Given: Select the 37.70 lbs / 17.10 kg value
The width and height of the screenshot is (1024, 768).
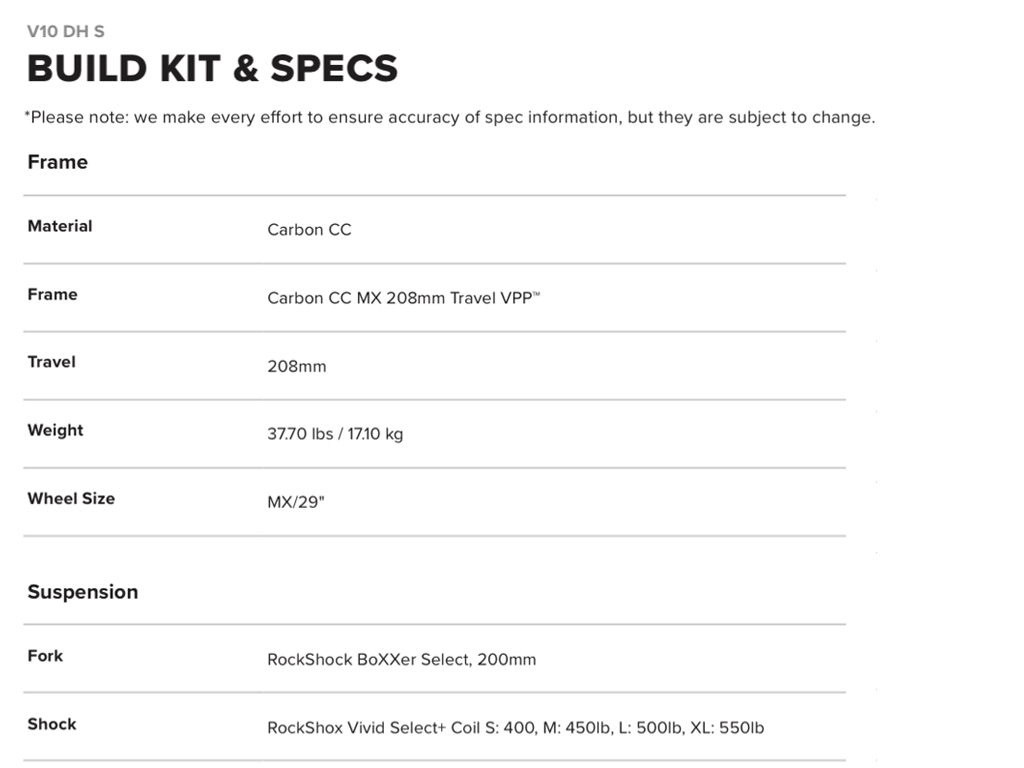Looking at the screenshot, I should (335, 434).
